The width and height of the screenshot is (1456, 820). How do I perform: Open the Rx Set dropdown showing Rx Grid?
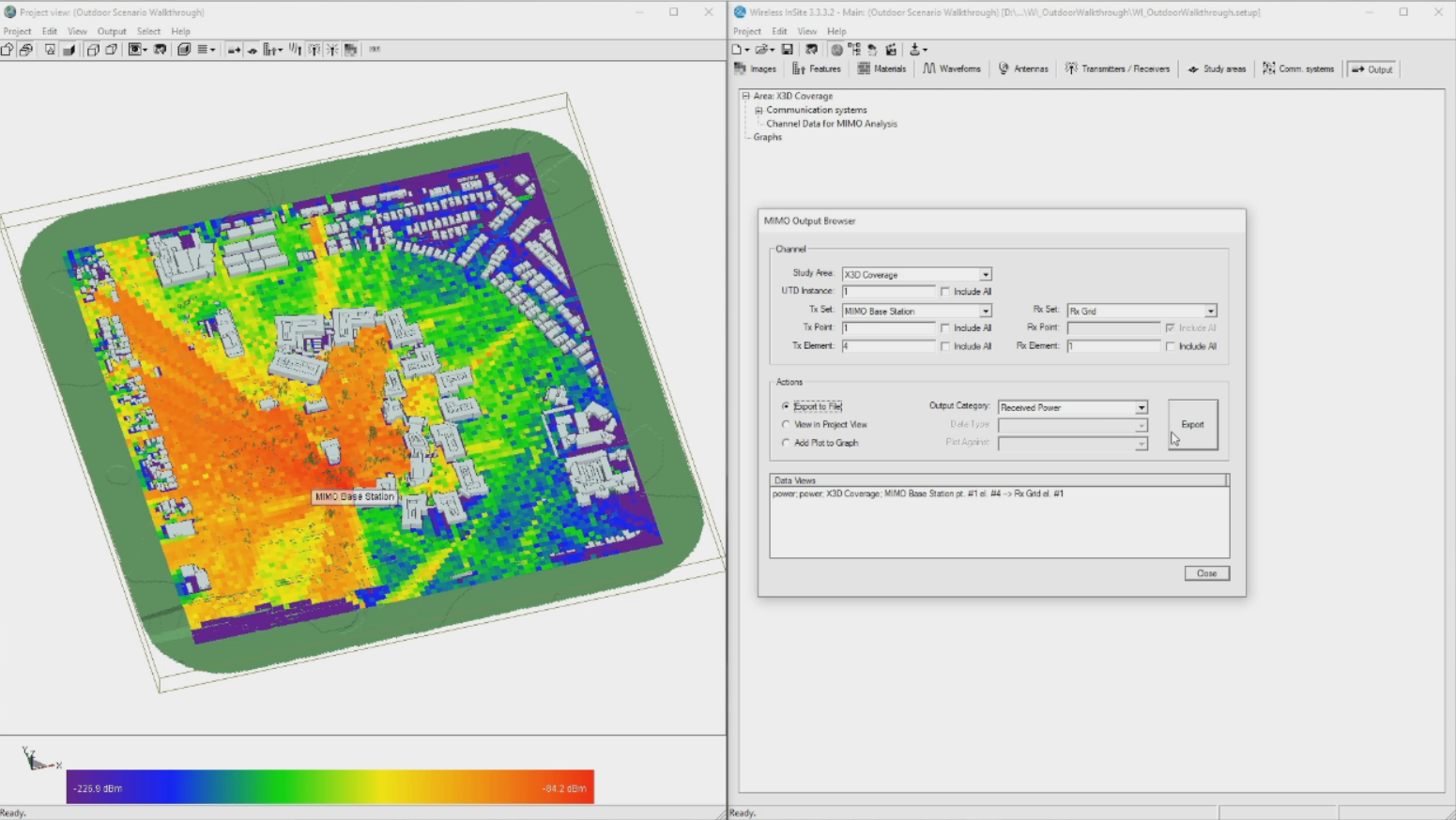click(x=1211, y=311)
